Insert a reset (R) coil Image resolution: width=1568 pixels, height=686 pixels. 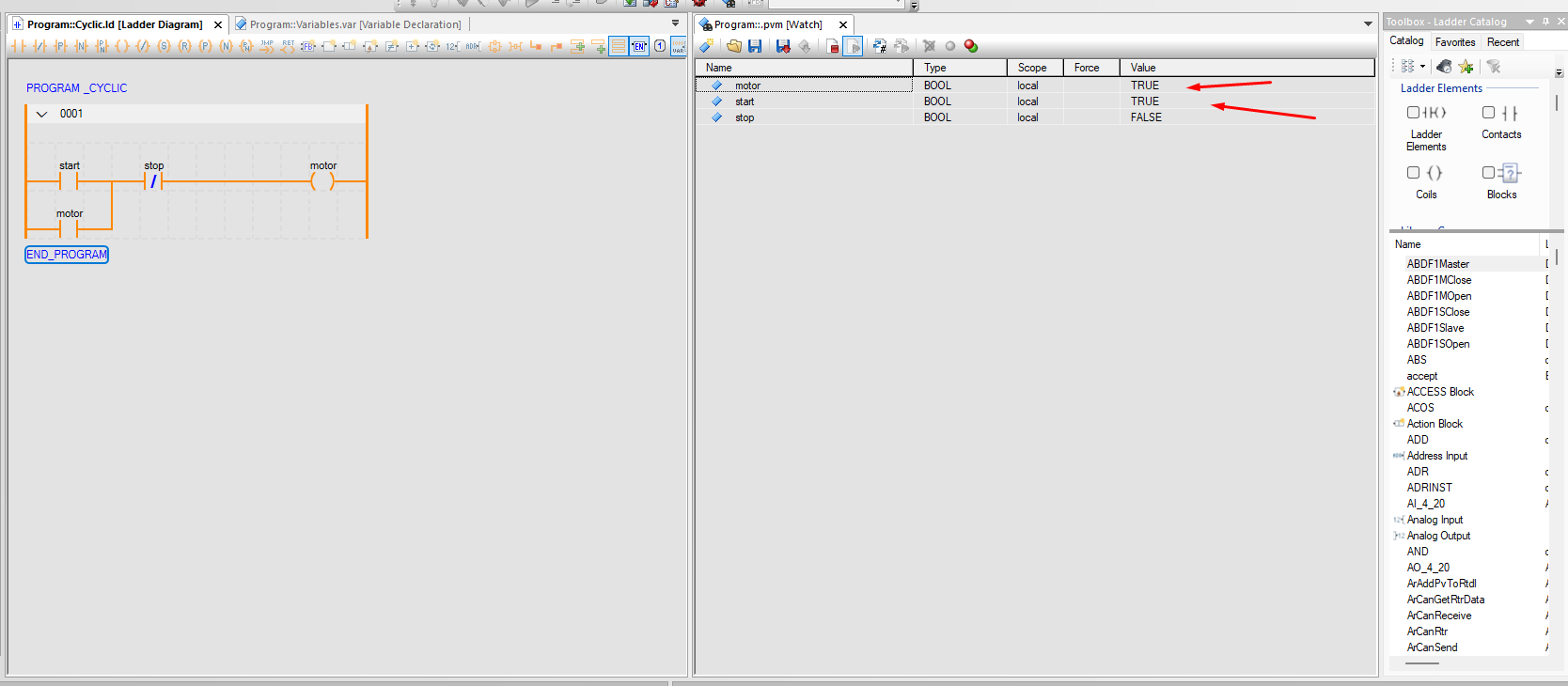[184, 46]
